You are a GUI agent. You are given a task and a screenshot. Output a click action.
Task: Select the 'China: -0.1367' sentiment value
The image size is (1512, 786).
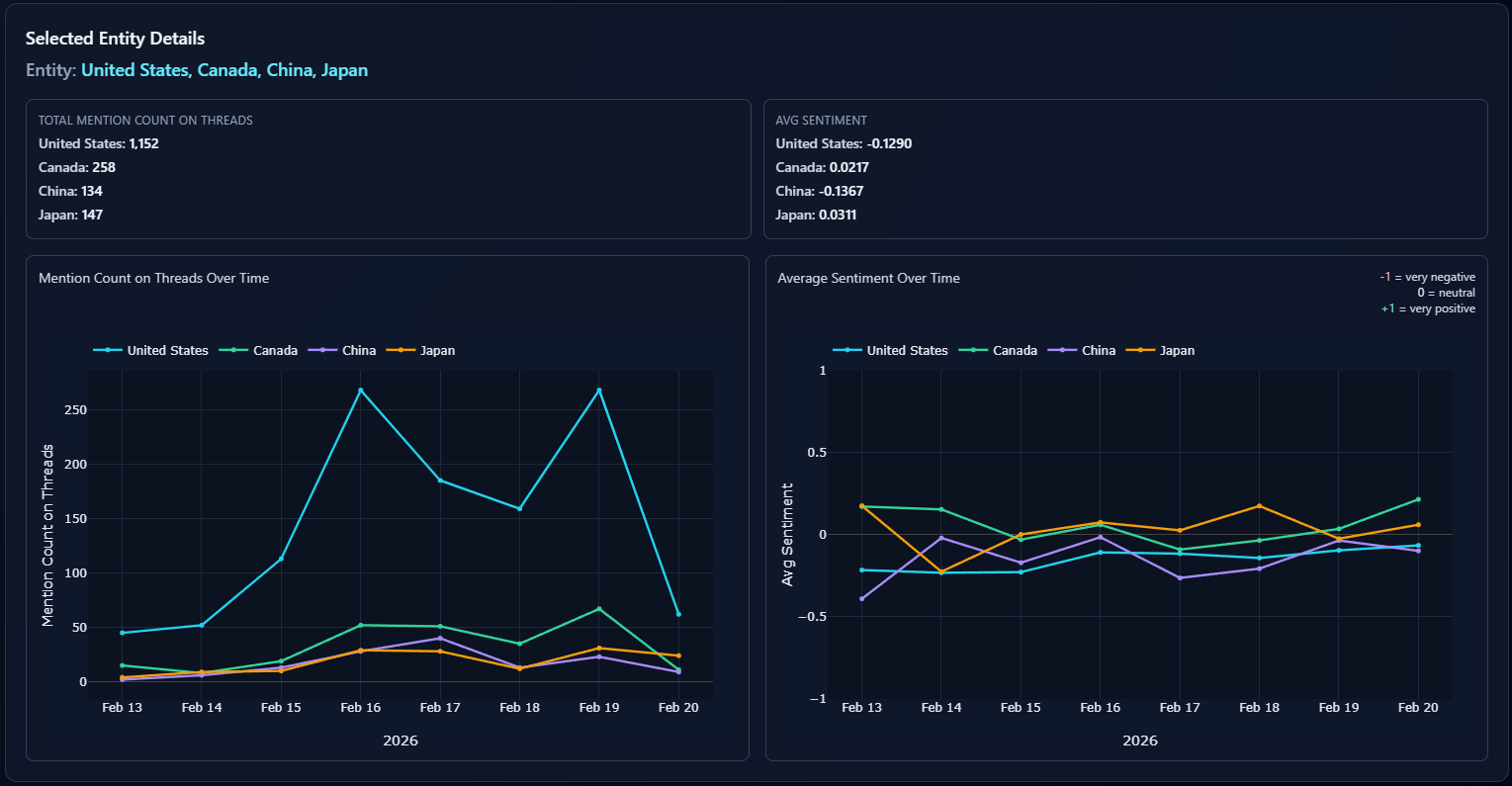coord(820,191)
